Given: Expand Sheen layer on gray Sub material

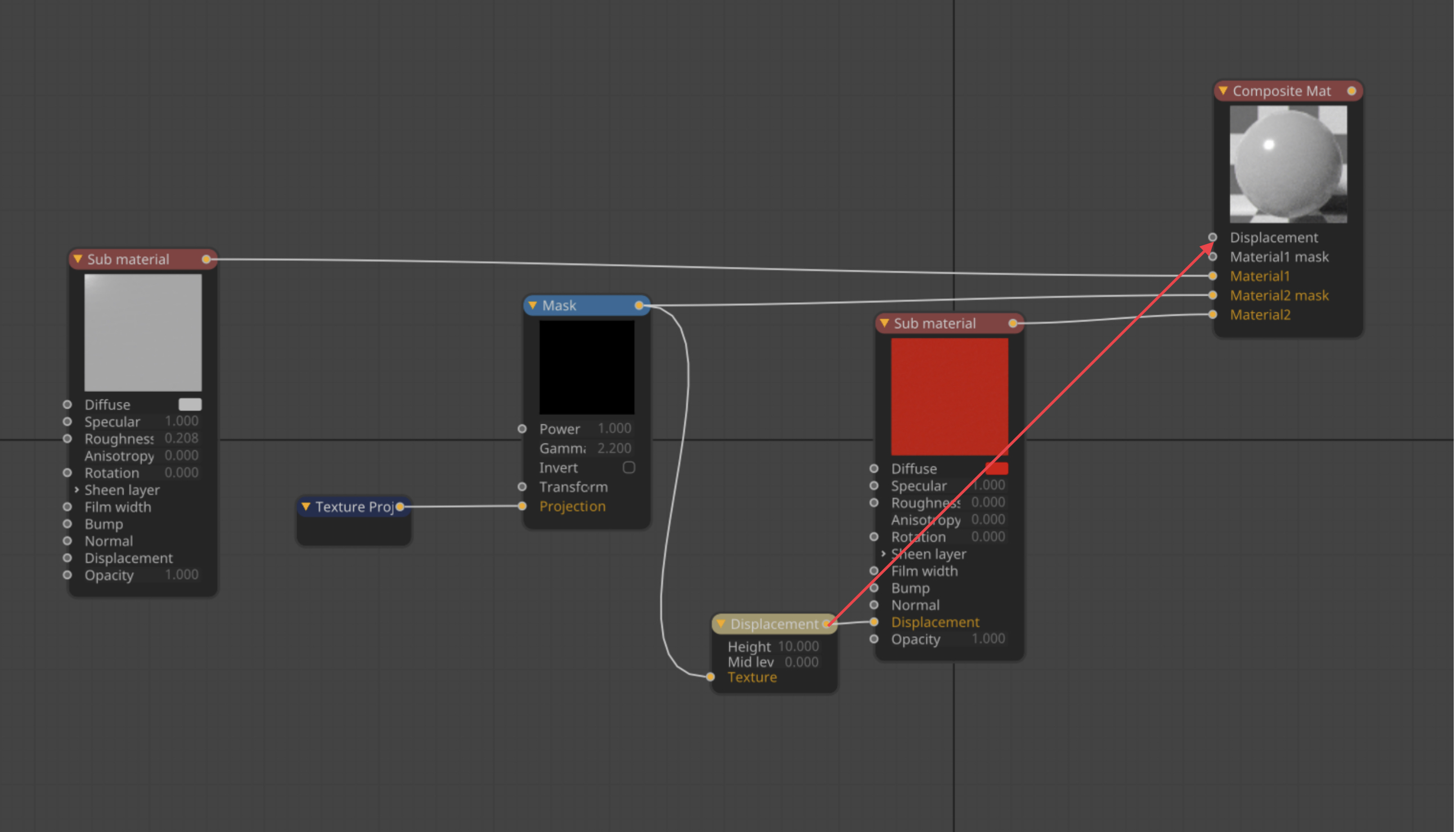Looking at the screenshot, I should (77, 490).
